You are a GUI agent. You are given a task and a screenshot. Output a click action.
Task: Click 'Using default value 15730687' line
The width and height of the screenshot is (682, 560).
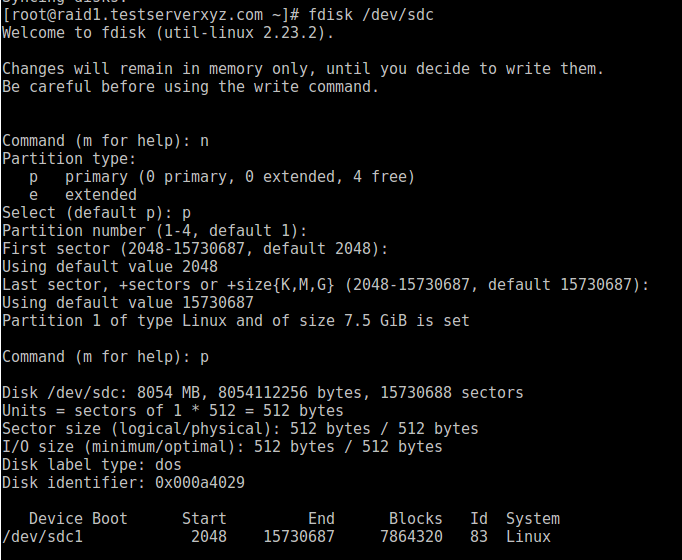coord(128,303)
